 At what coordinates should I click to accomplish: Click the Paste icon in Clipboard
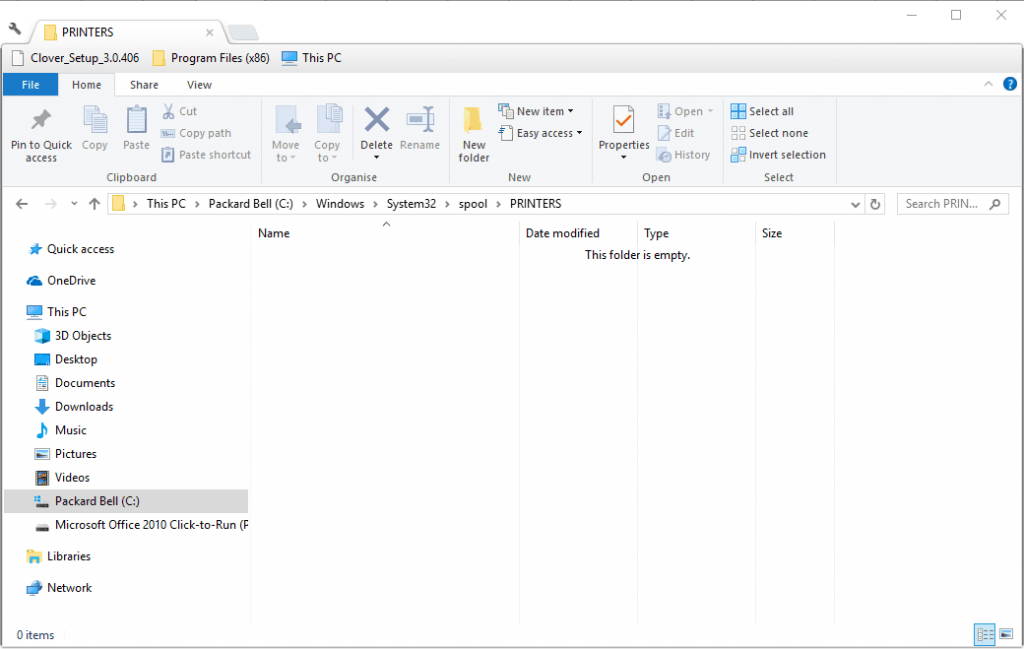pos(136,122)
